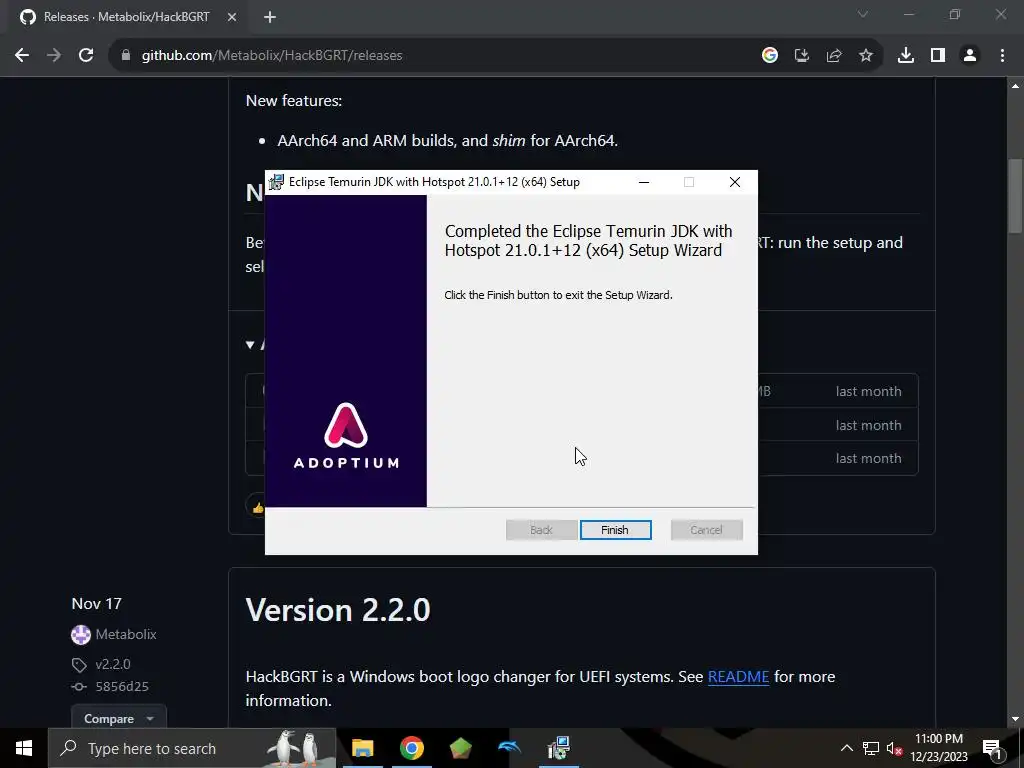Click thumbs up reaction

[256, 507]
